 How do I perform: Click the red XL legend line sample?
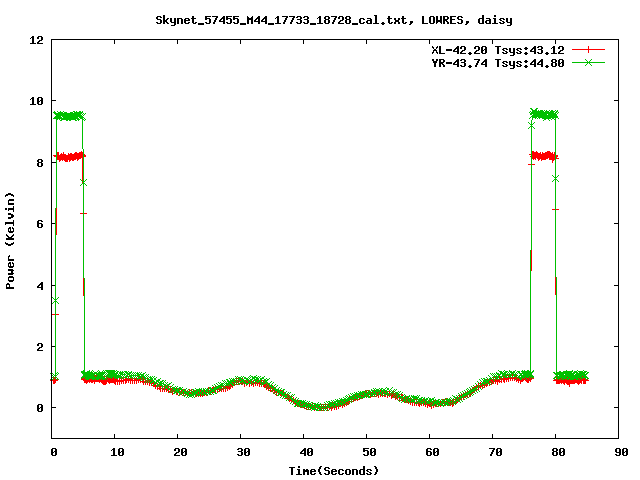click(x=588, y=50)
